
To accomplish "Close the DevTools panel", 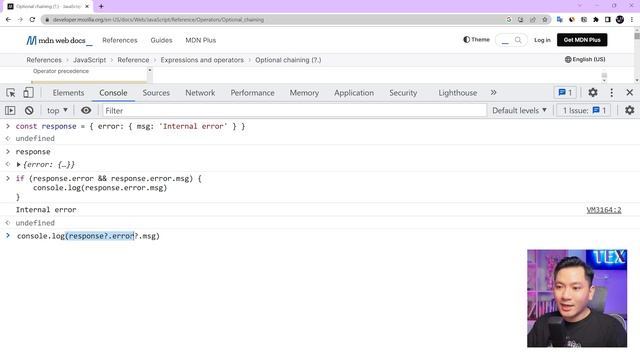I will click(630, 93).
